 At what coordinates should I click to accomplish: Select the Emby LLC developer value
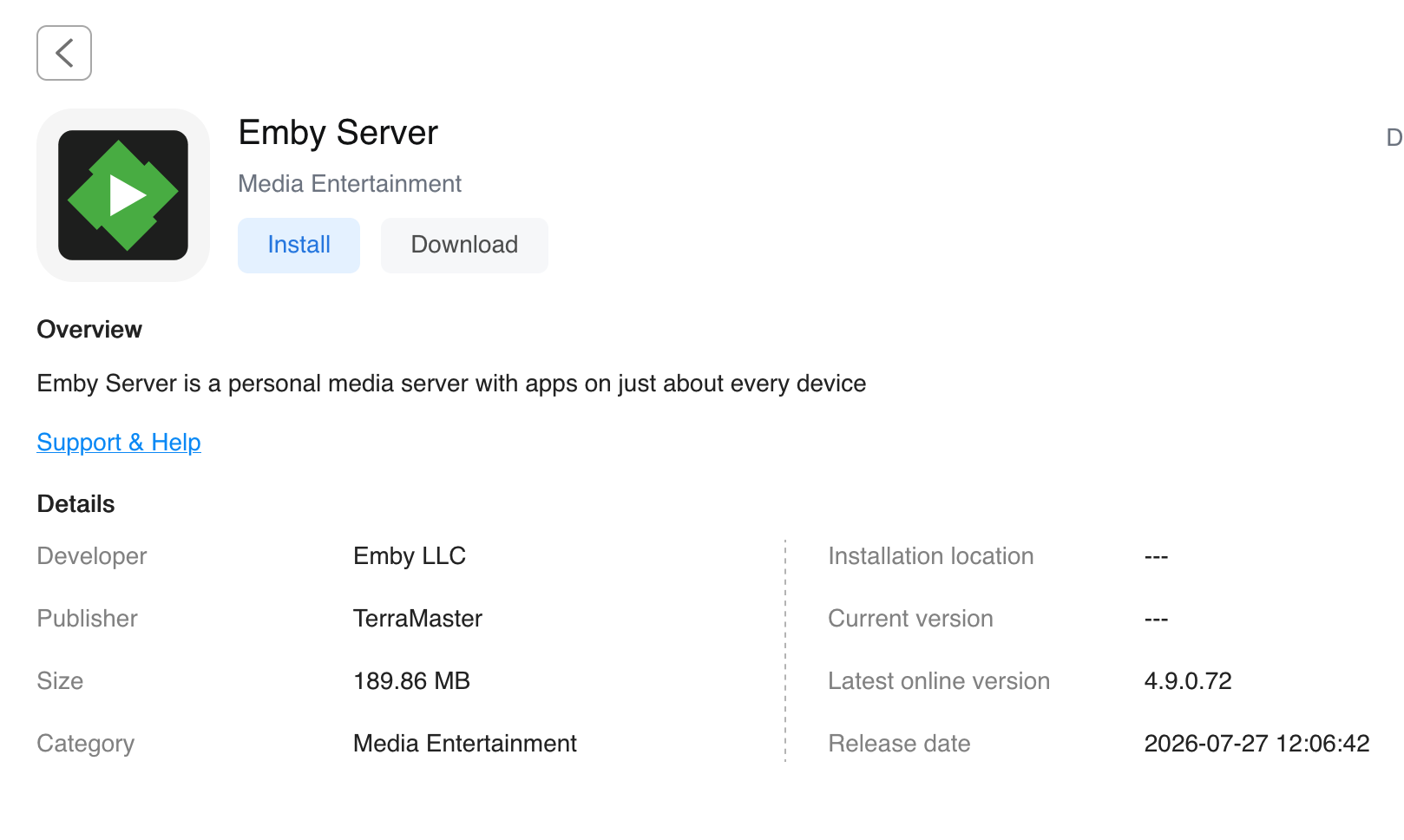tap(410, 556)
